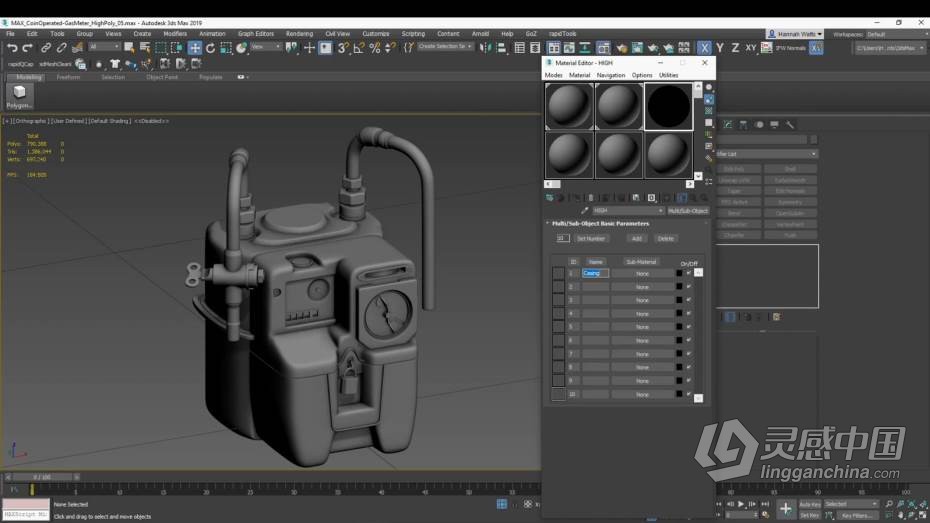This screenshot has height=523, width=930.
Task: Open the Workspaces Default dropdown
Action: point(897,34)
